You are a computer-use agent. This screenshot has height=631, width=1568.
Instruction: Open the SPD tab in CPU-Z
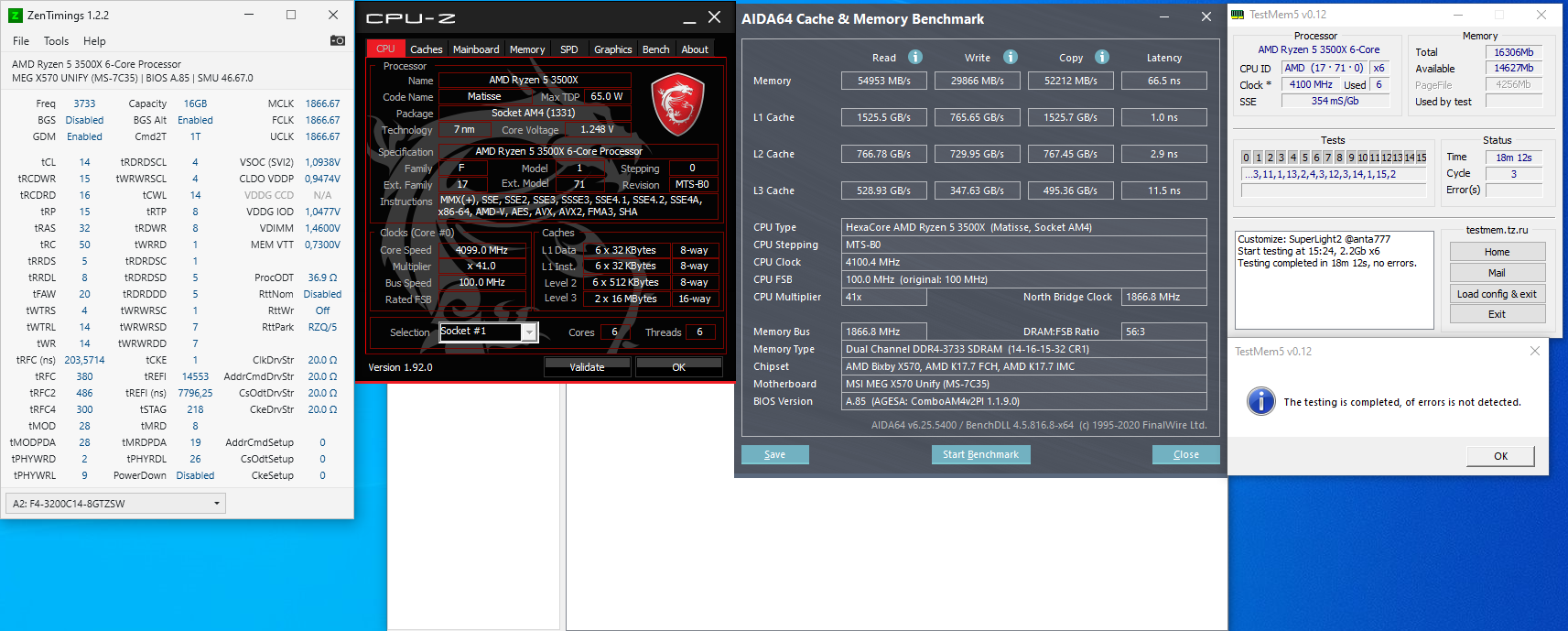pyautogui.click(x=569, y=49)
